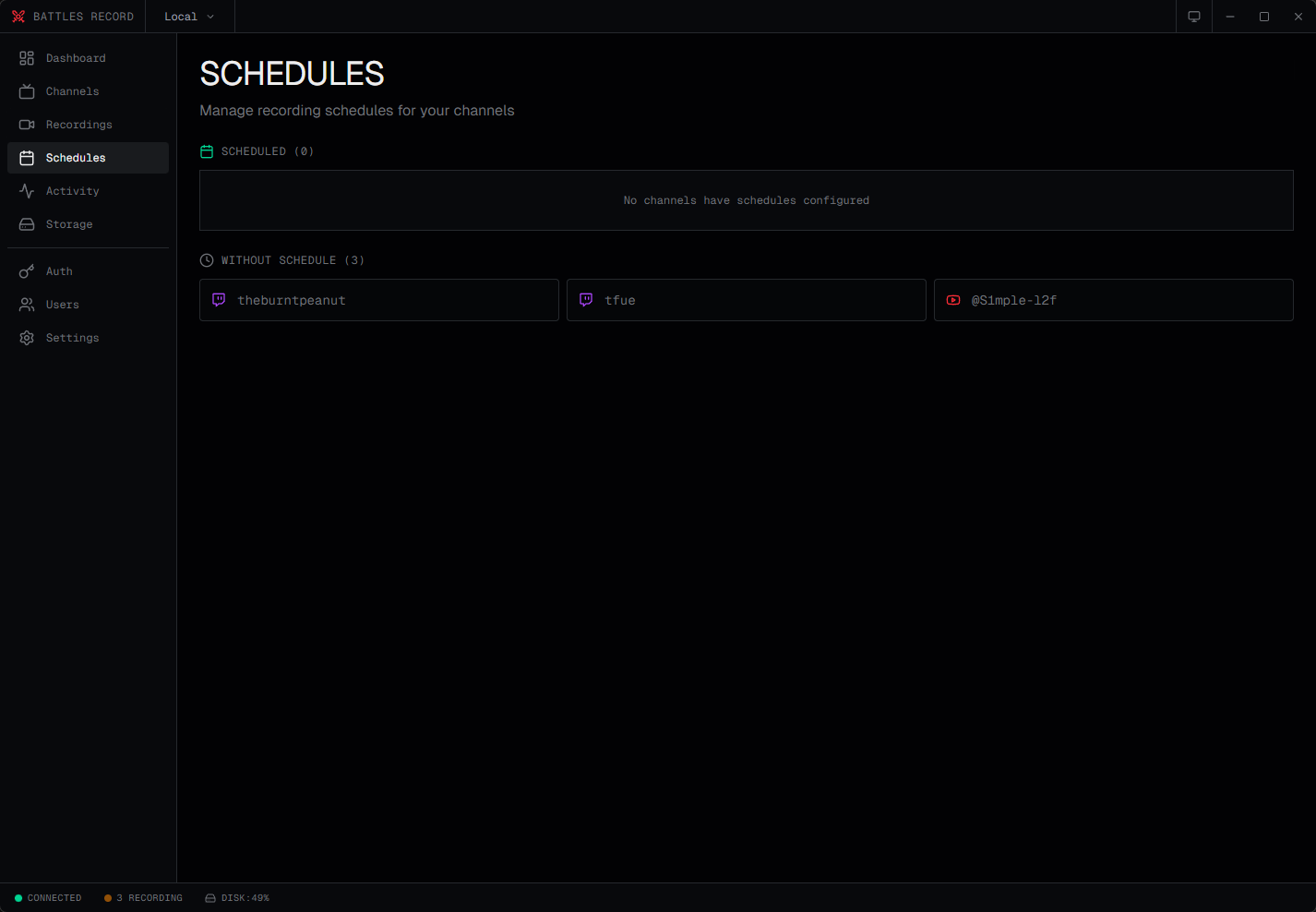Open the Local server dropdown
The width and height of the screenshot is (1316, 912).
[x=187, y=16]
